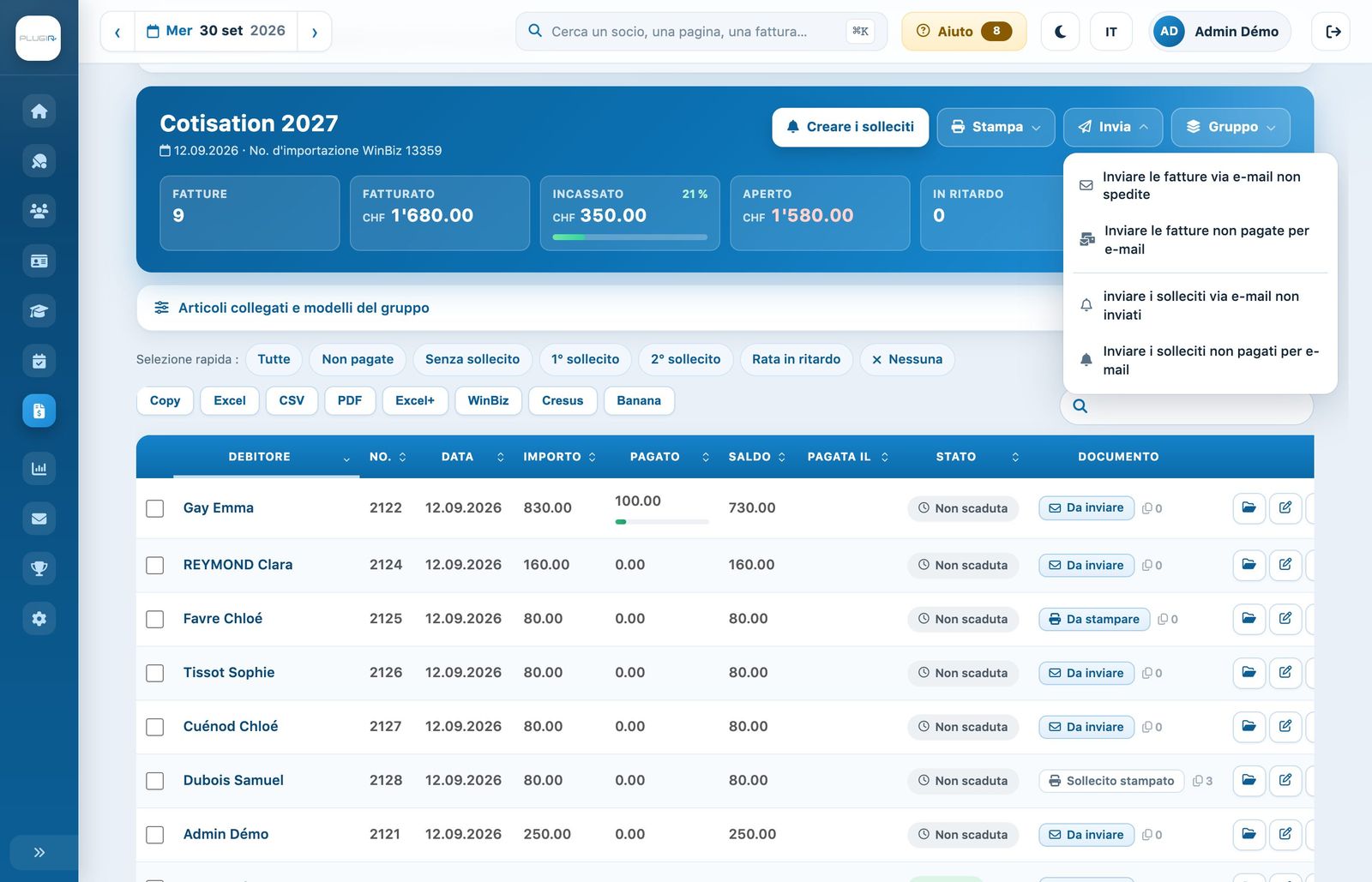Viewport: 1372px width, 882px height.
Task: Choose 'Inviare i solleciti non pagati per e-mail'
Action: pyautogui.click(x=1200, y=361)
